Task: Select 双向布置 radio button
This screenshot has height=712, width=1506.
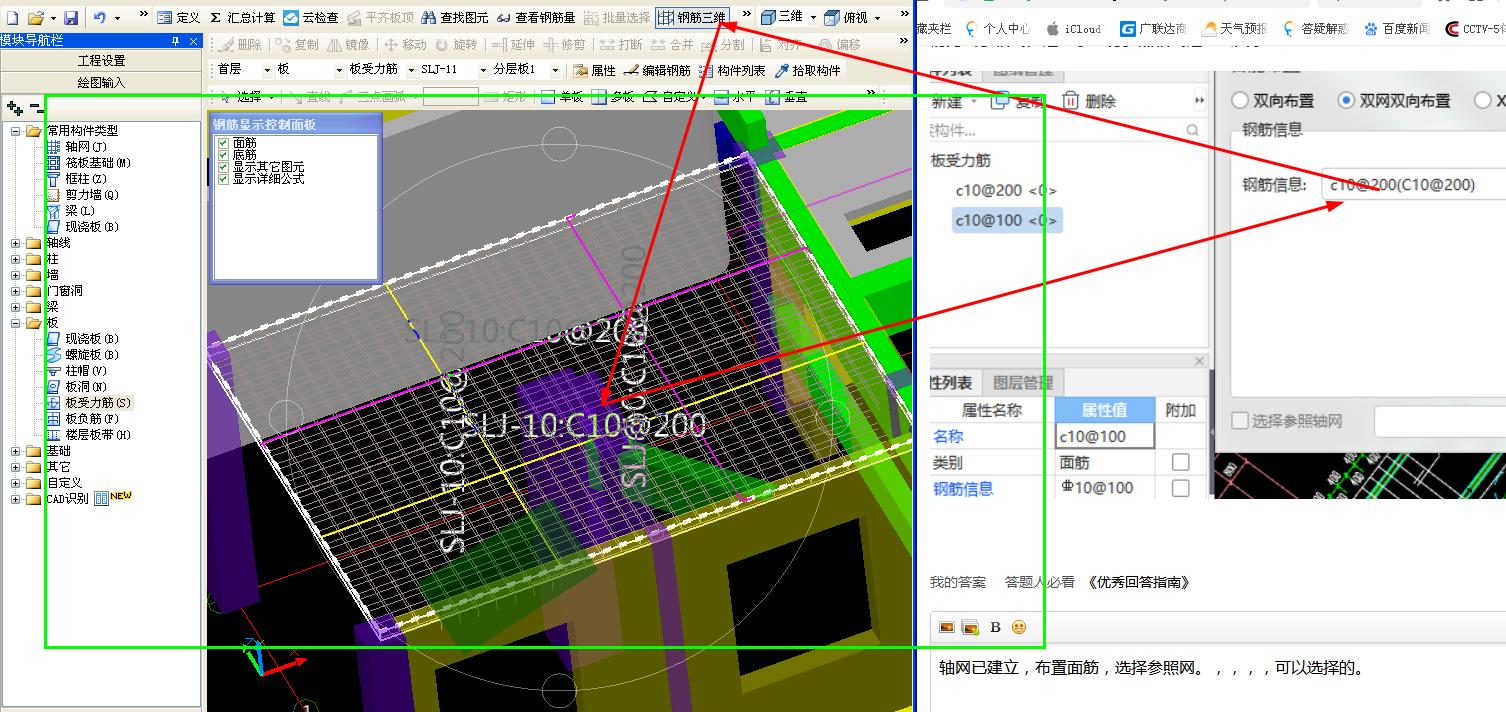Action: [1240, 100]
